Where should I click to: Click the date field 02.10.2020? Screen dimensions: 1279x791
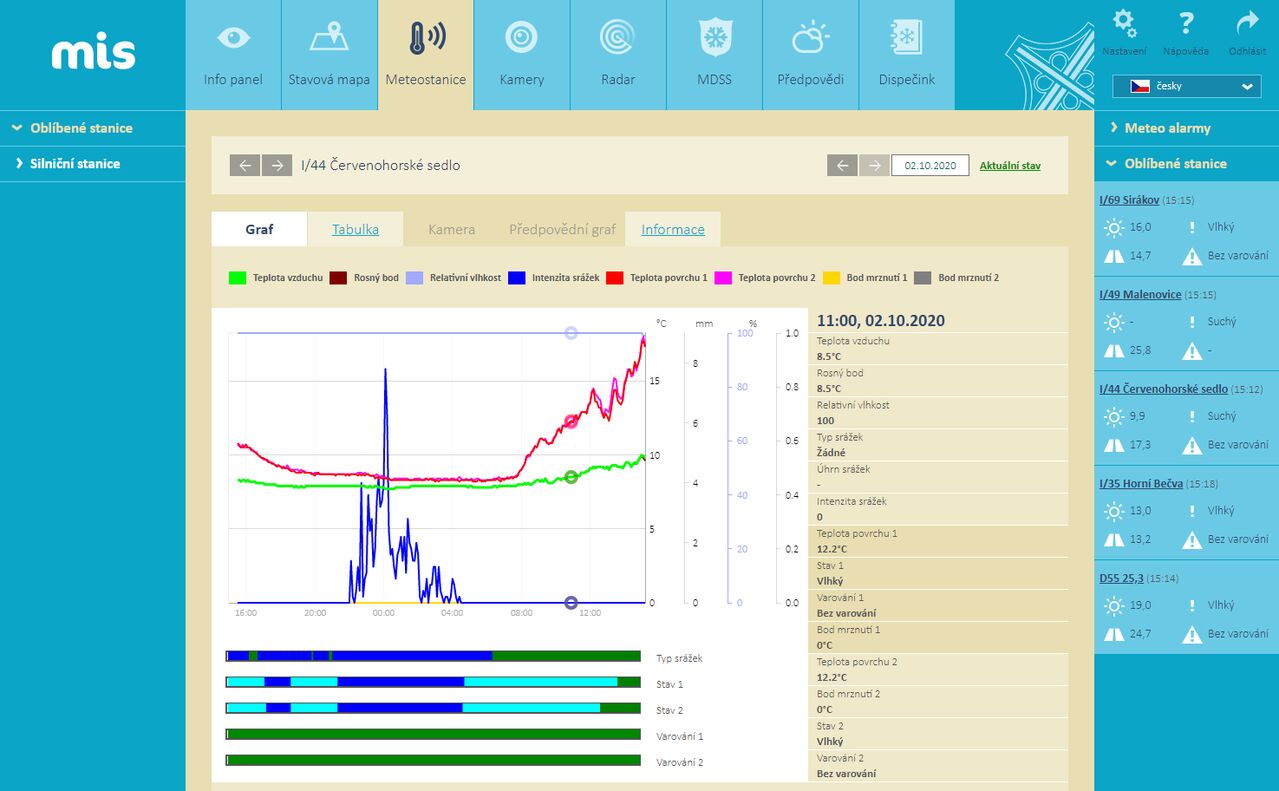pyautogui.click(x=930, y=165)
